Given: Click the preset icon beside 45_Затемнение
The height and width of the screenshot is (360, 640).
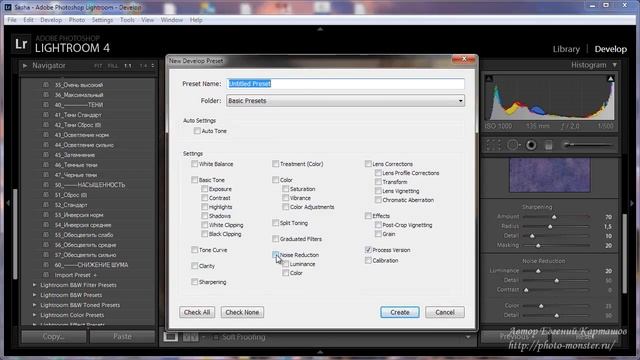Looking at the screenshot, I should (x=46, y=155).
